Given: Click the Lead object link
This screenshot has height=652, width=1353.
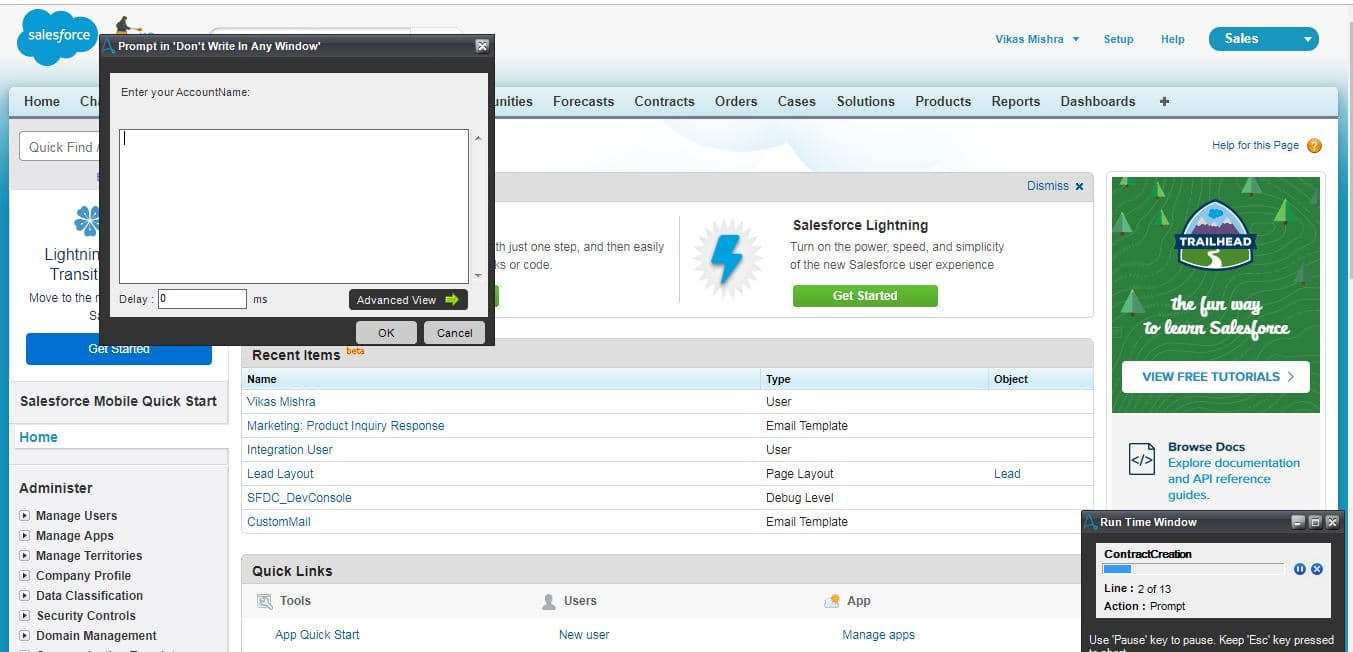Looking at the screenshot, I should point(1007,474).
